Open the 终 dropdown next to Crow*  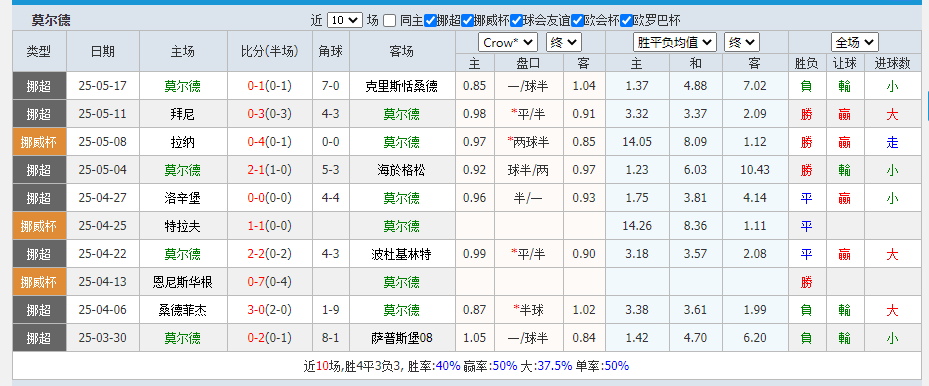tap(563, 43)
